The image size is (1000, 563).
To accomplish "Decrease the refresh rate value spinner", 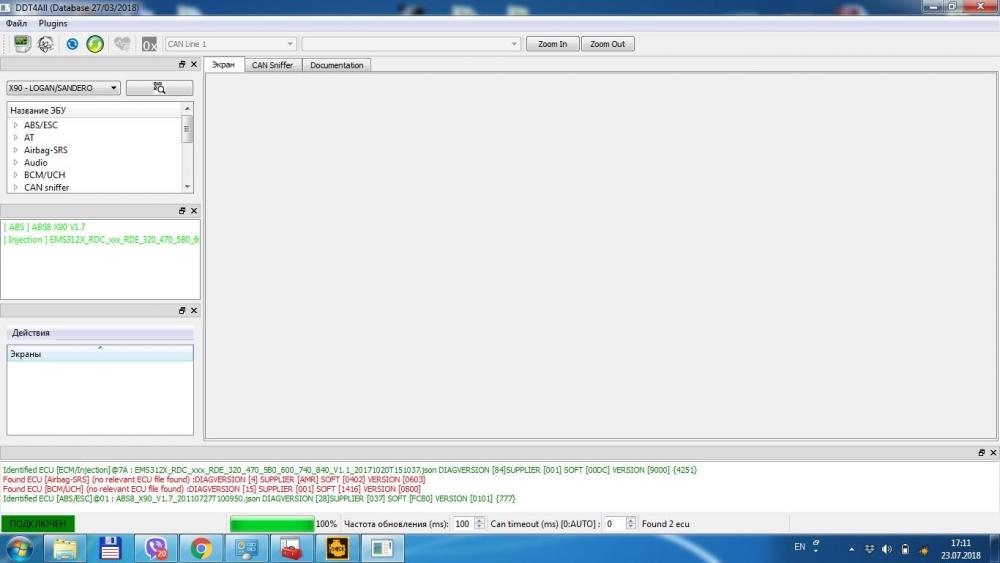I will tap(480, 528).
